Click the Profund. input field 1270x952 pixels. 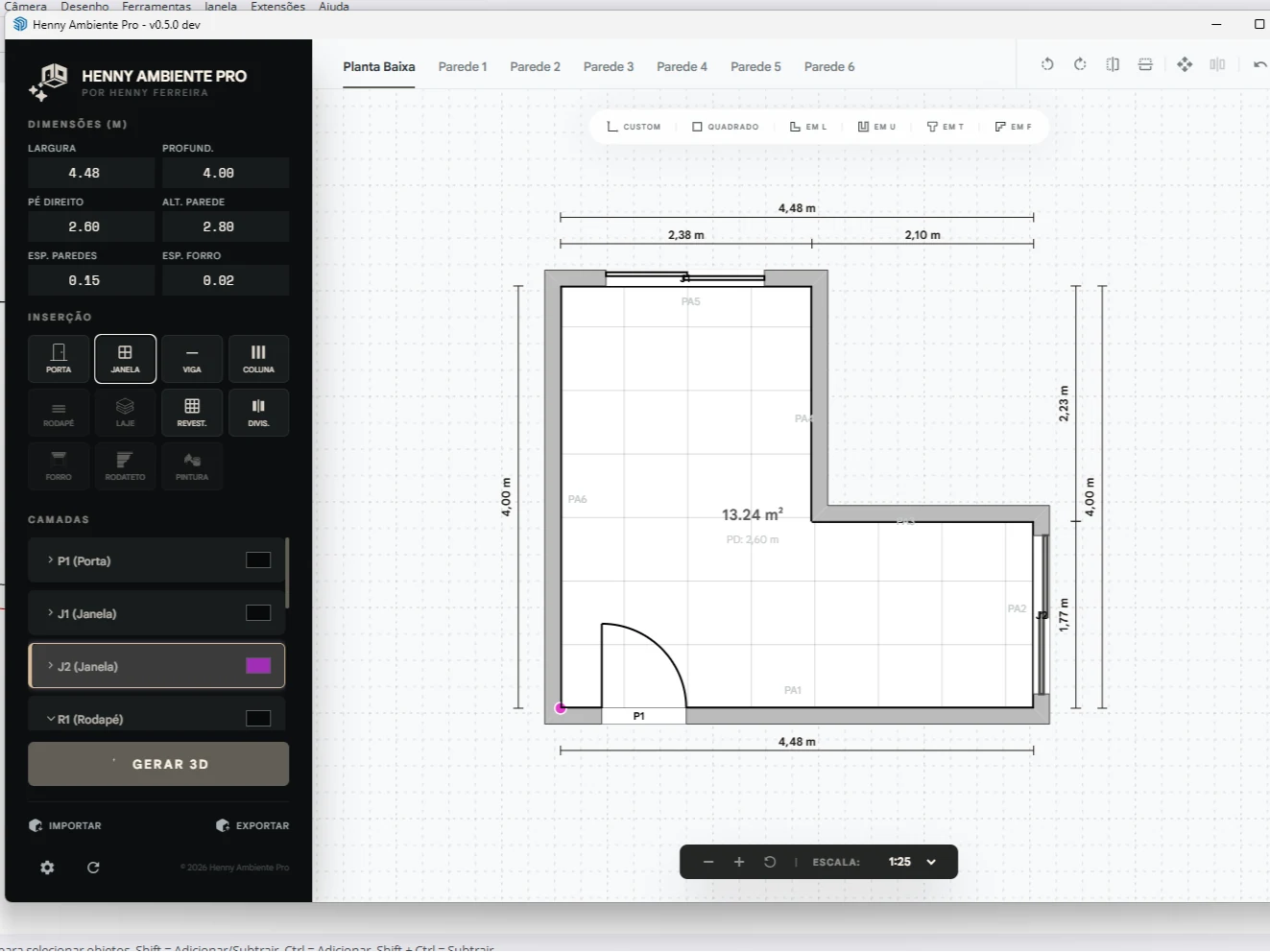click(226, 173)
